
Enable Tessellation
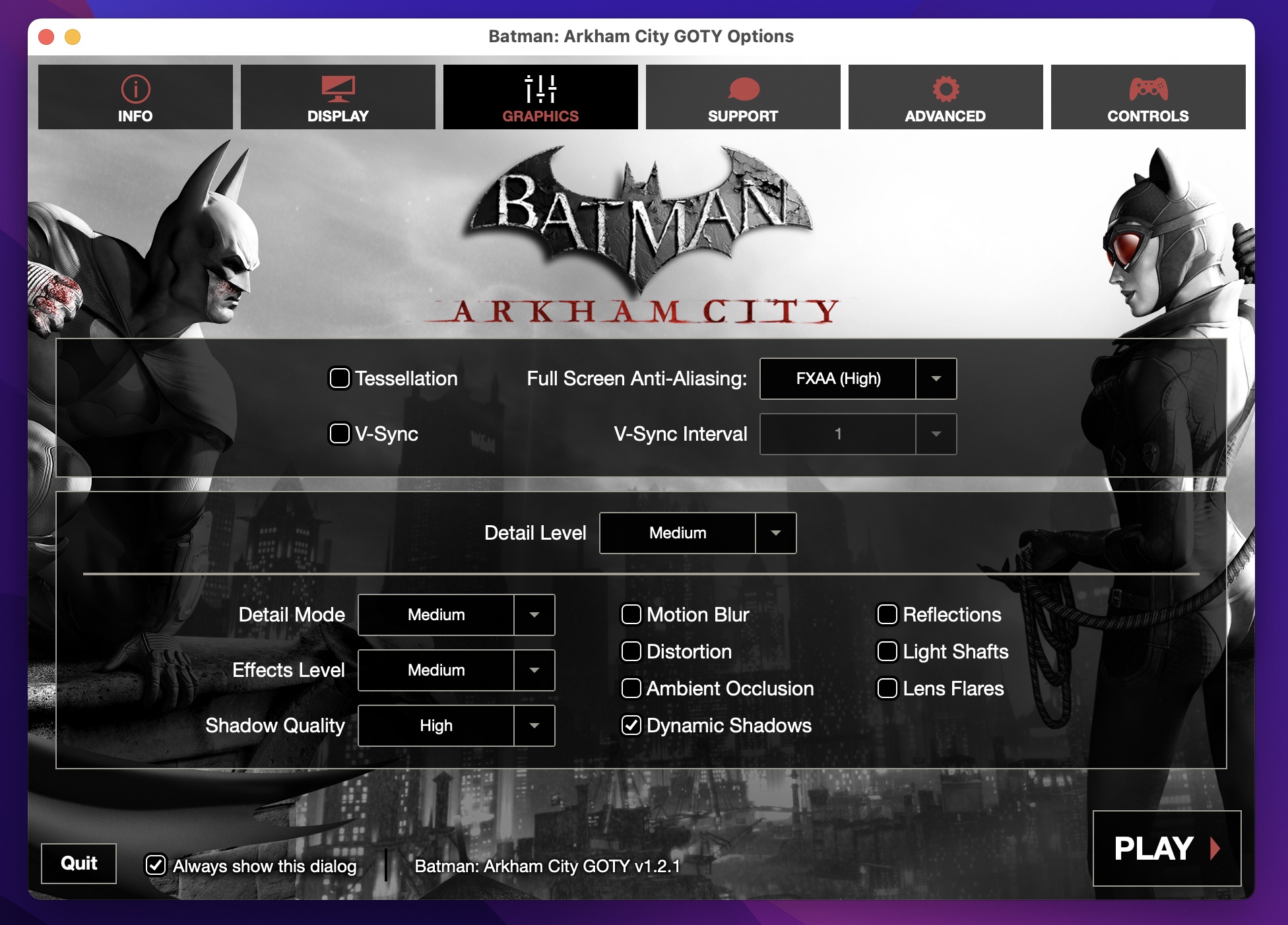click(x=339, y=378)
